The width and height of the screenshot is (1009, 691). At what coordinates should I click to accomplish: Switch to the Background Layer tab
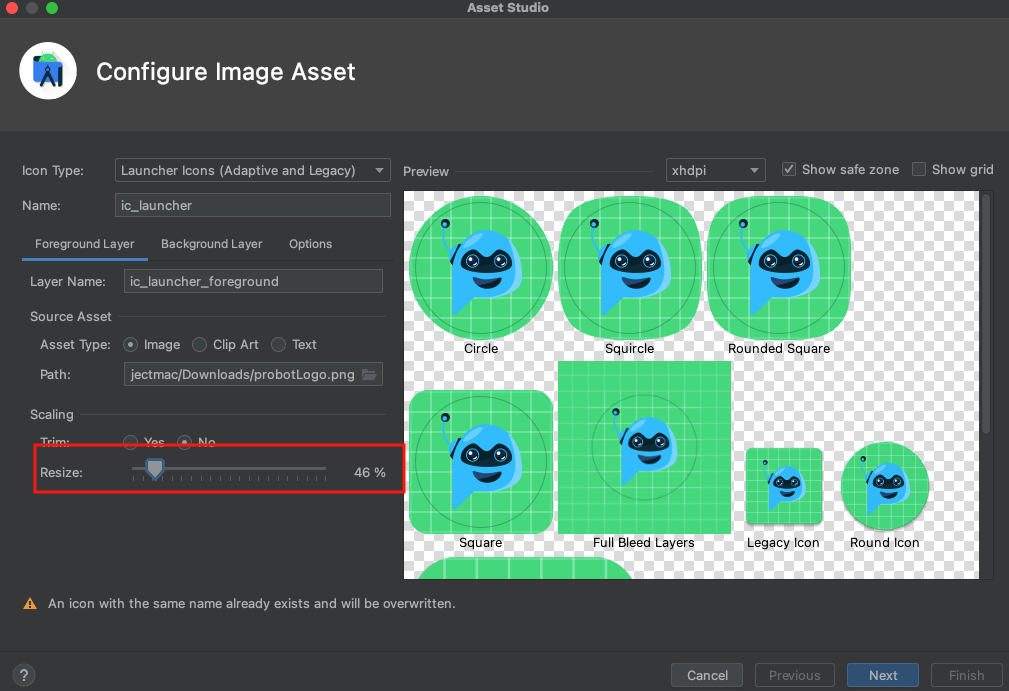pos(211,244)
